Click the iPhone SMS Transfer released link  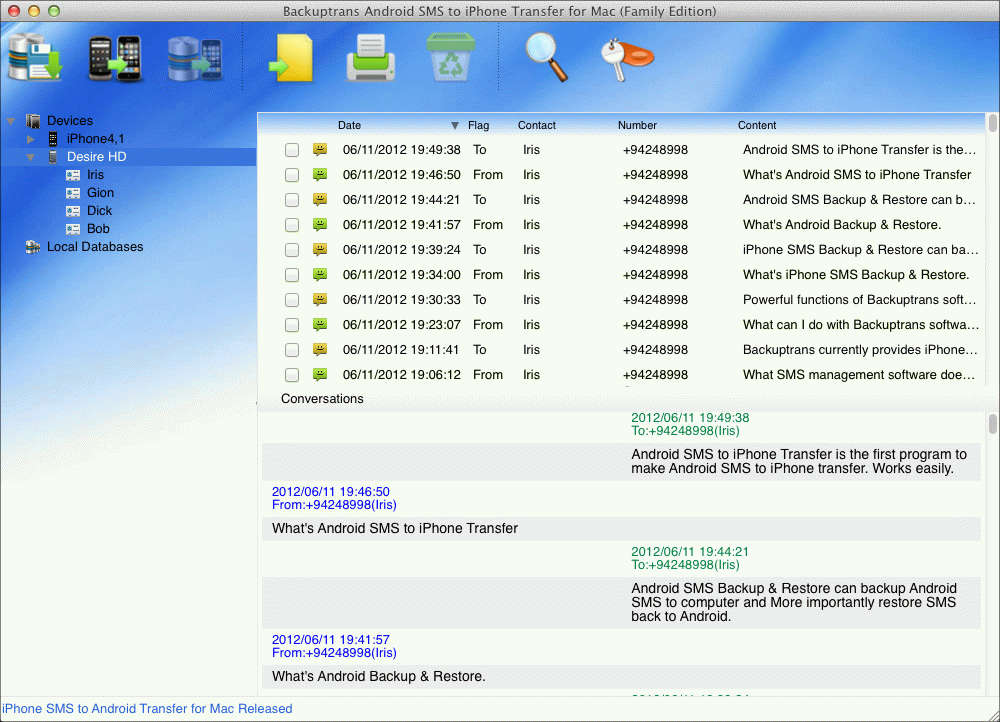[x=147, y=708]
